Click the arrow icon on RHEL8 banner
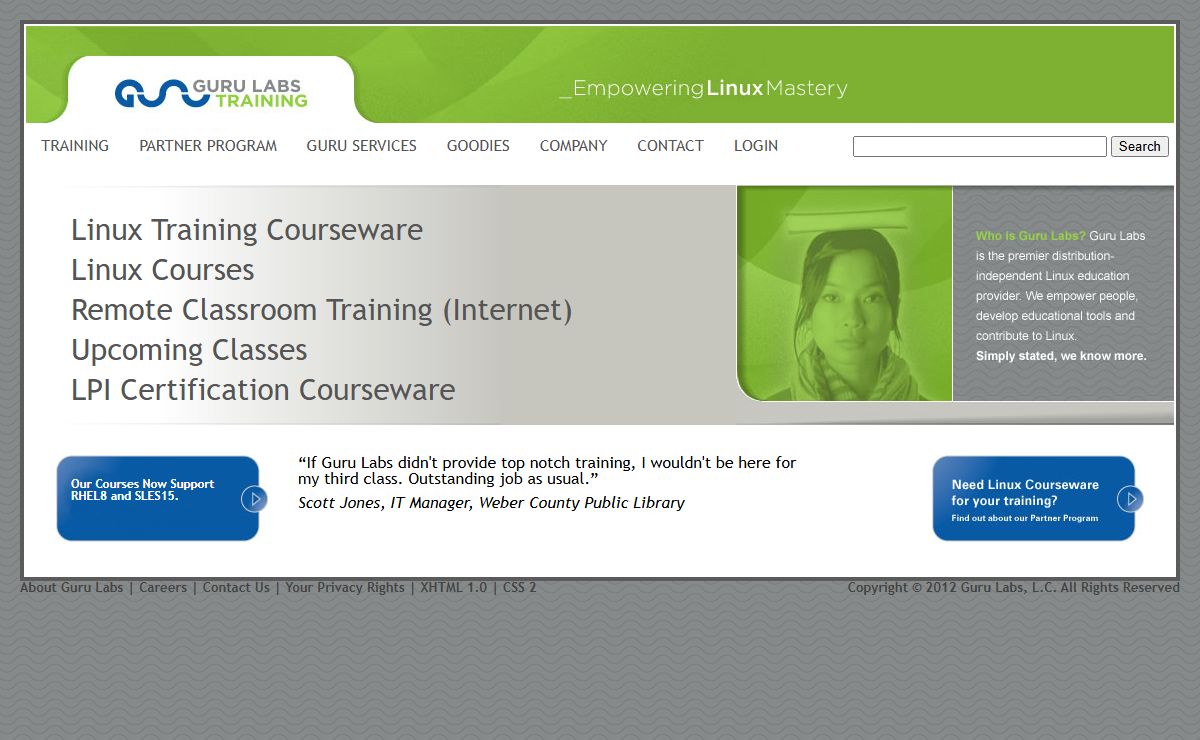 coord(254,498)
